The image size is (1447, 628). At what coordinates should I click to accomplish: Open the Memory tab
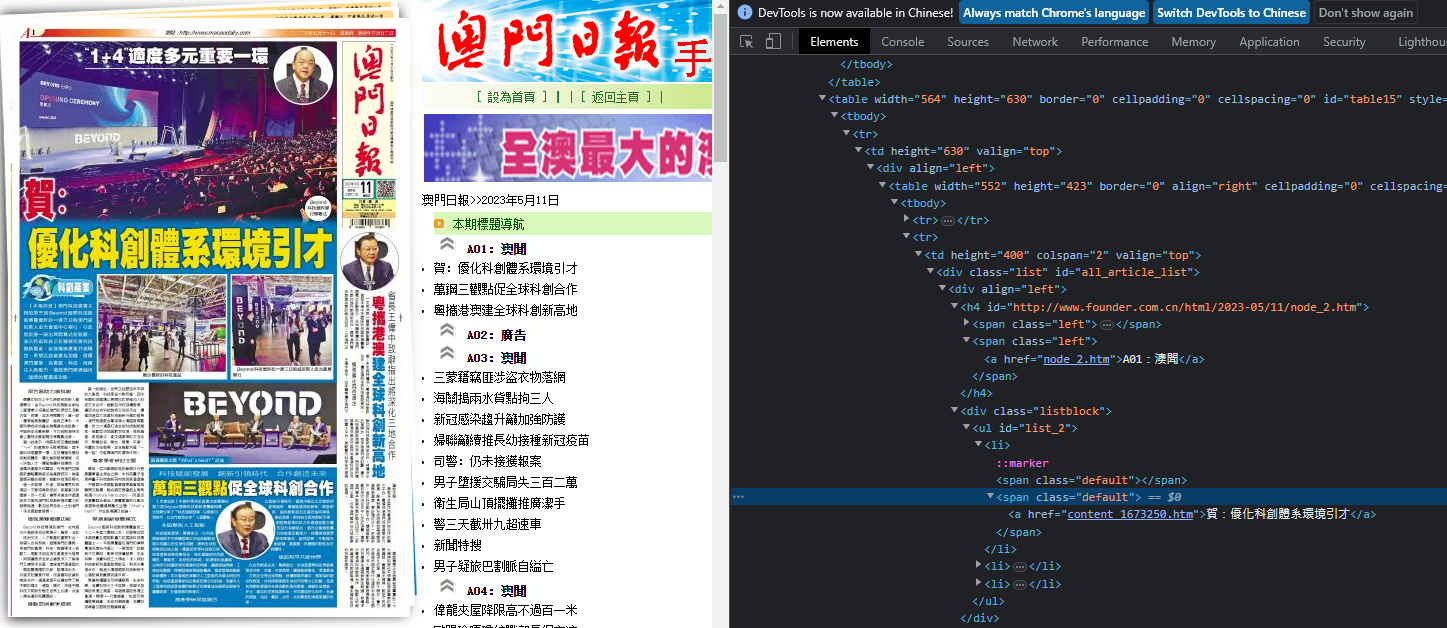coord(1193,42)
